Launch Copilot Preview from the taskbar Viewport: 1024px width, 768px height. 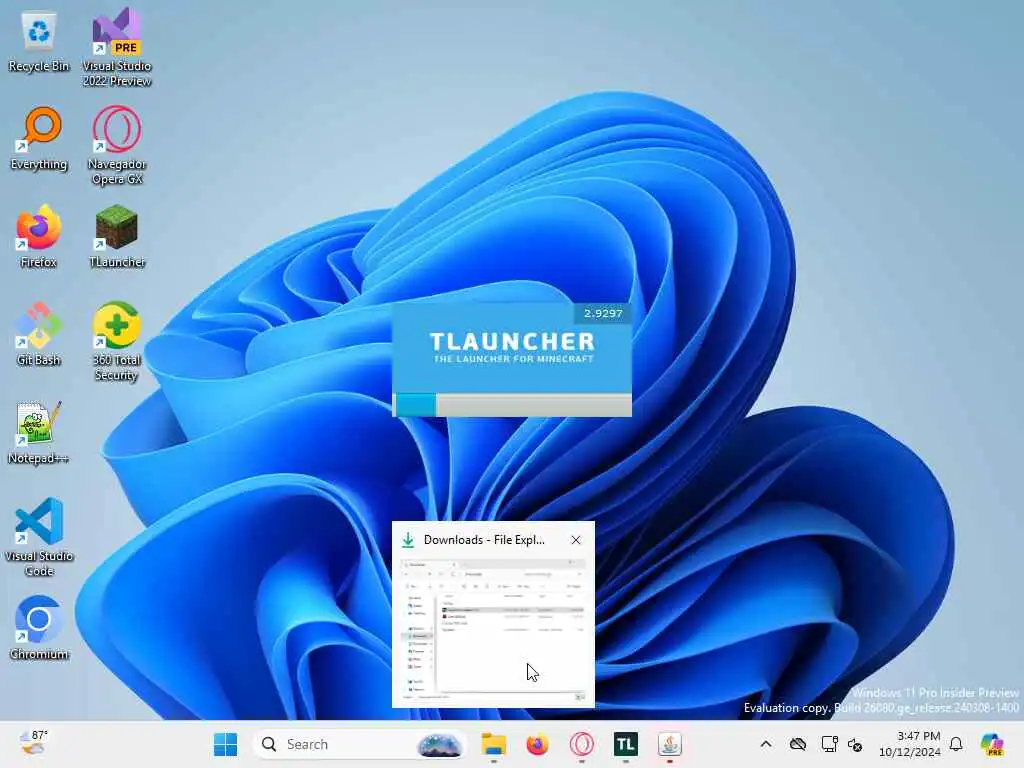point(992,744)
